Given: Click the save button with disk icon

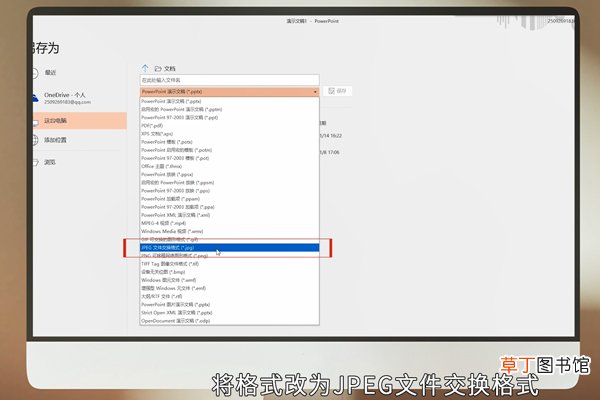Looking at the screenshot, I should (338, 91).
